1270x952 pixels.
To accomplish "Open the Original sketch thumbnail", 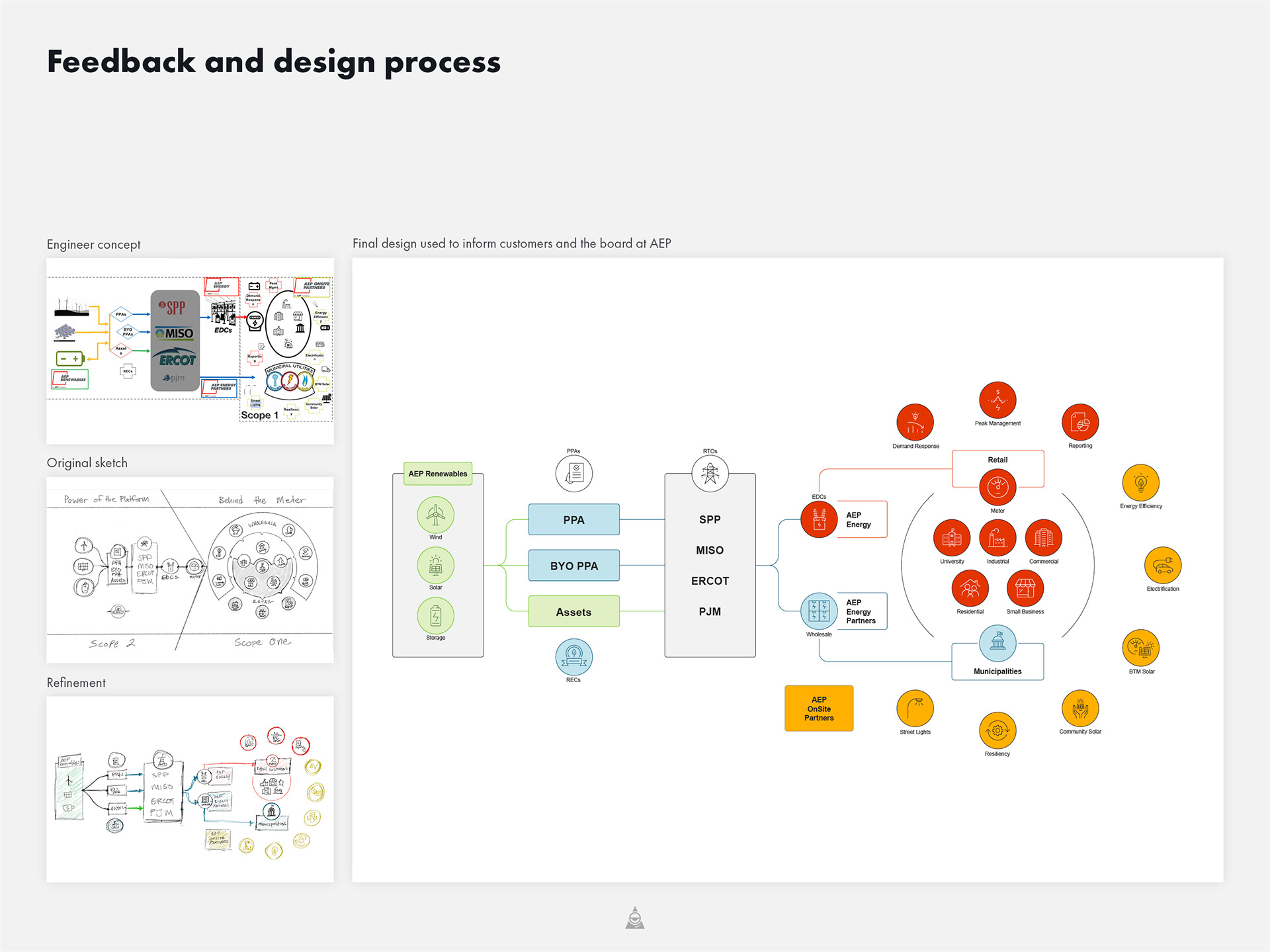I will (x=190, y=570).
